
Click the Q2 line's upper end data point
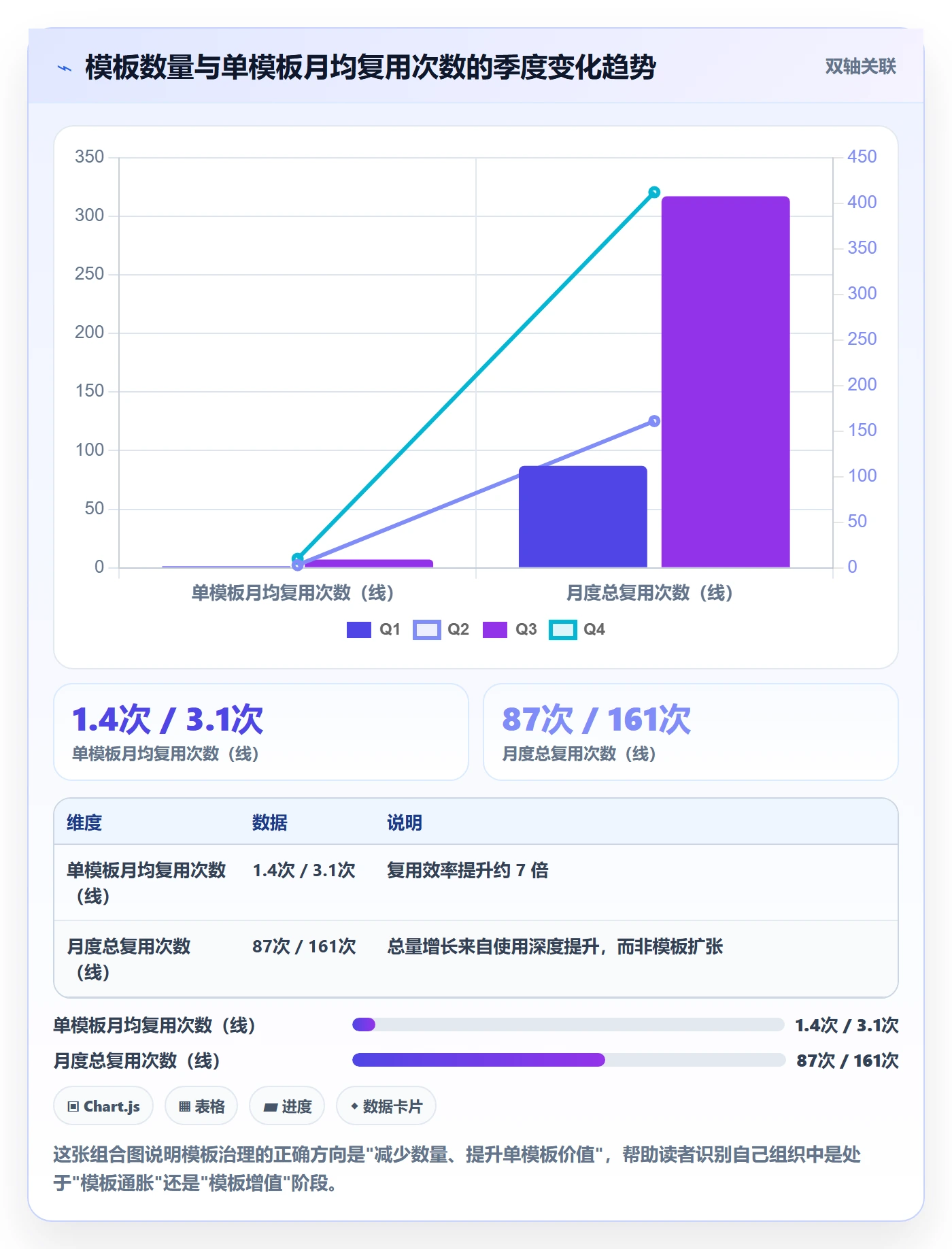(x=654, y=421)
